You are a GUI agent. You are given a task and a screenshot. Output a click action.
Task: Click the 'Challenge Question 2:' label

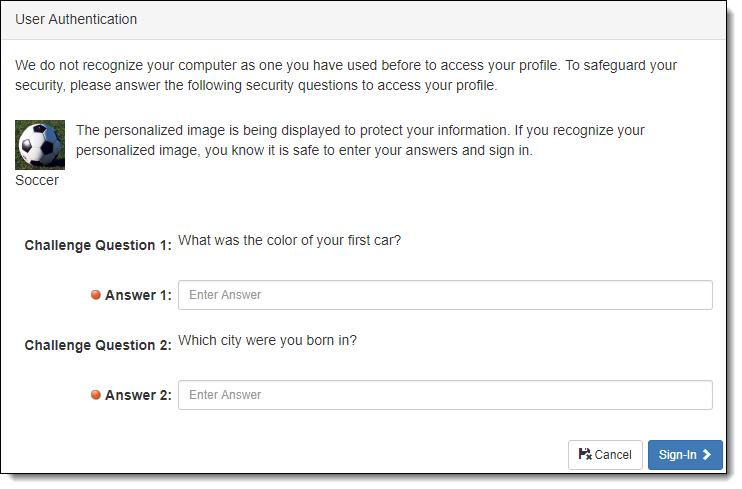(x=98, y=345)
